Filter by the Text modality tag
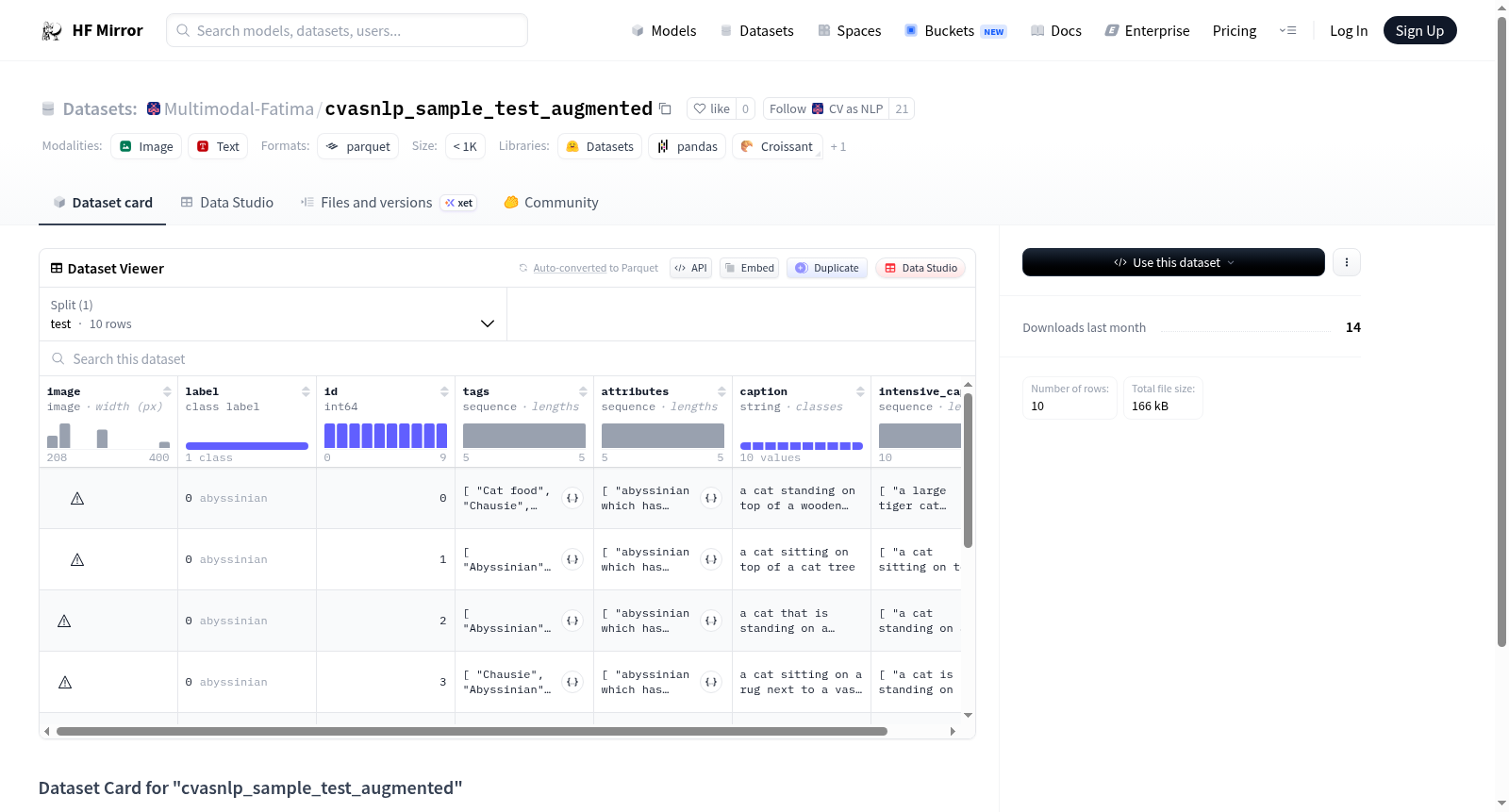 [x=218, y=146]
